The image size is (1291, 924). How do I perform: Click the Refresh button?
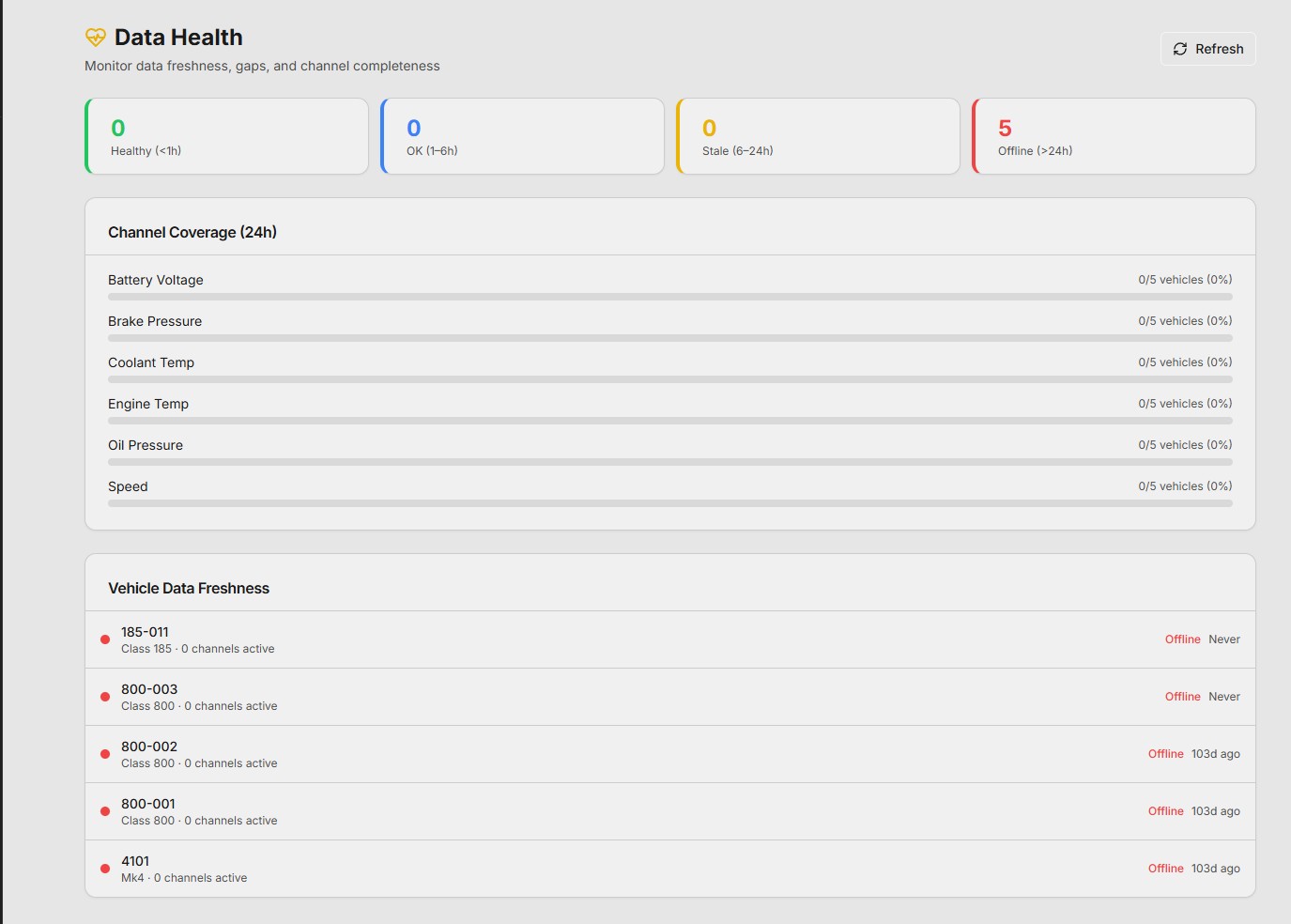coord(1208,49)
